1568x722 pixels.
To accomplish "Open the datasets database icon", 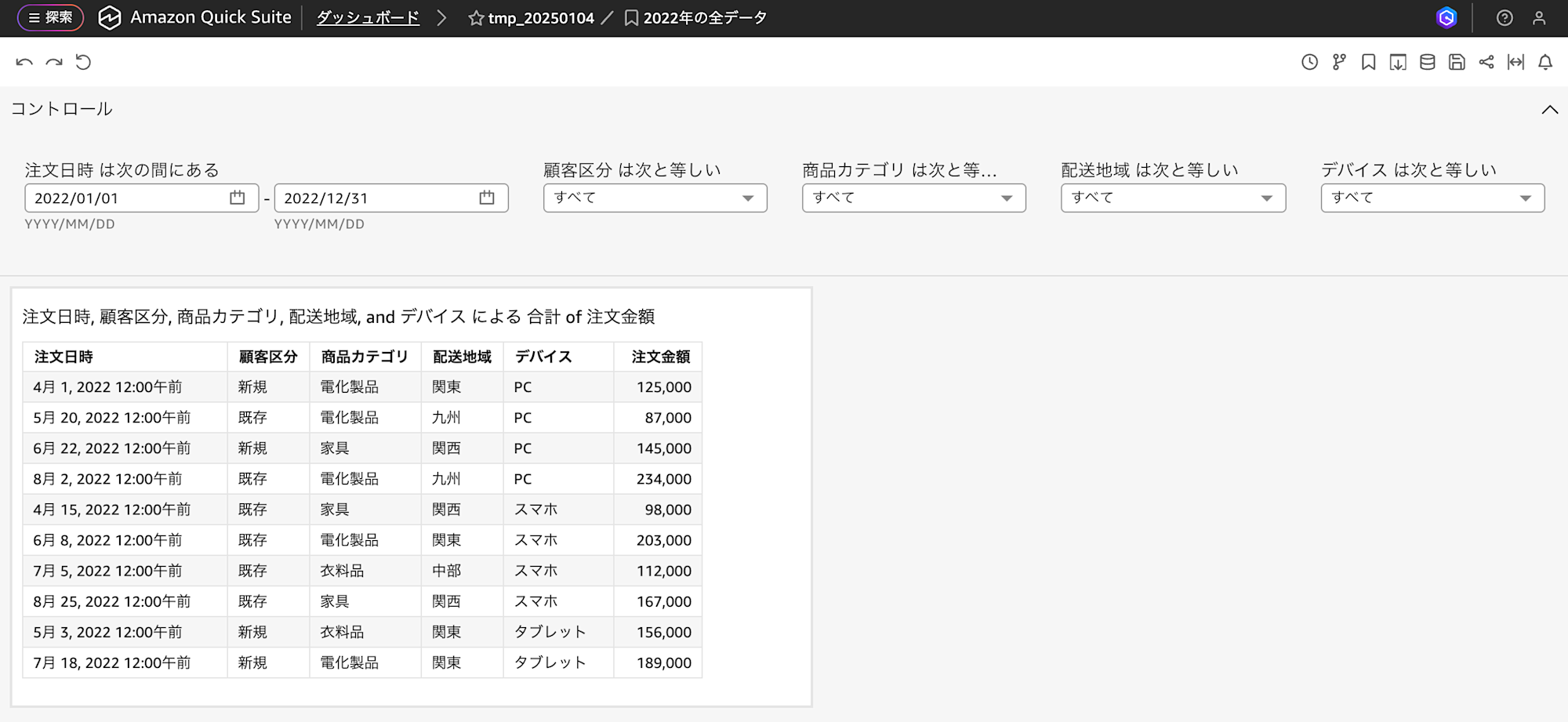I will tap(1427, 62).
